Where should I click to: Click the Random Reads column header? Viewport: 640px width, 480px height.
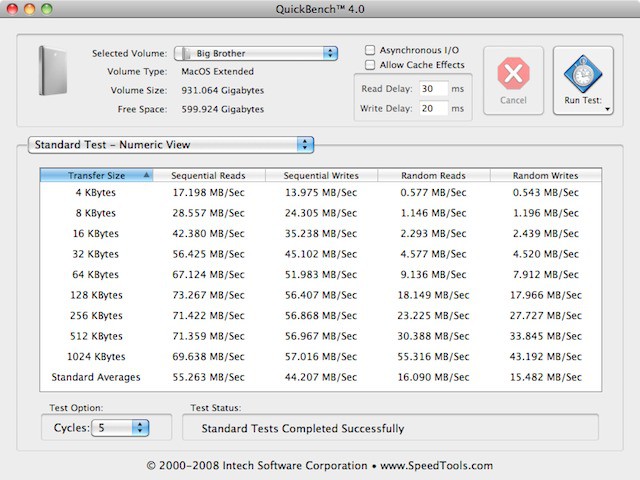(x=433, y=175)
